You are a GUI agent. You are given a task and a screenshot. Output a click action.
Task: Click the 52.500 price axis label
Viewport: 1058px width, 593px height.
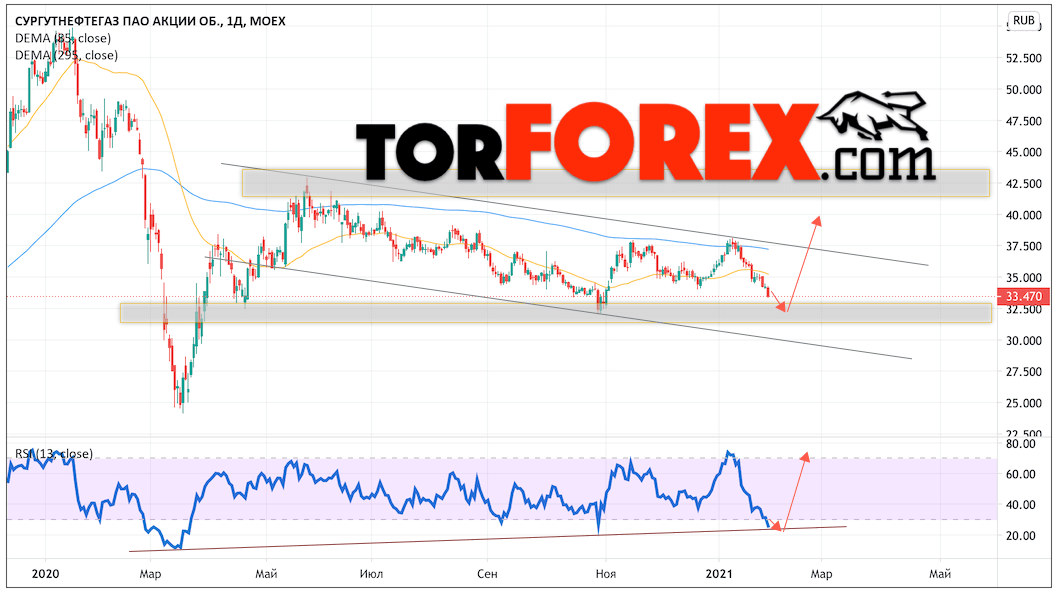pyautogui.click(x=1024, y=58)
